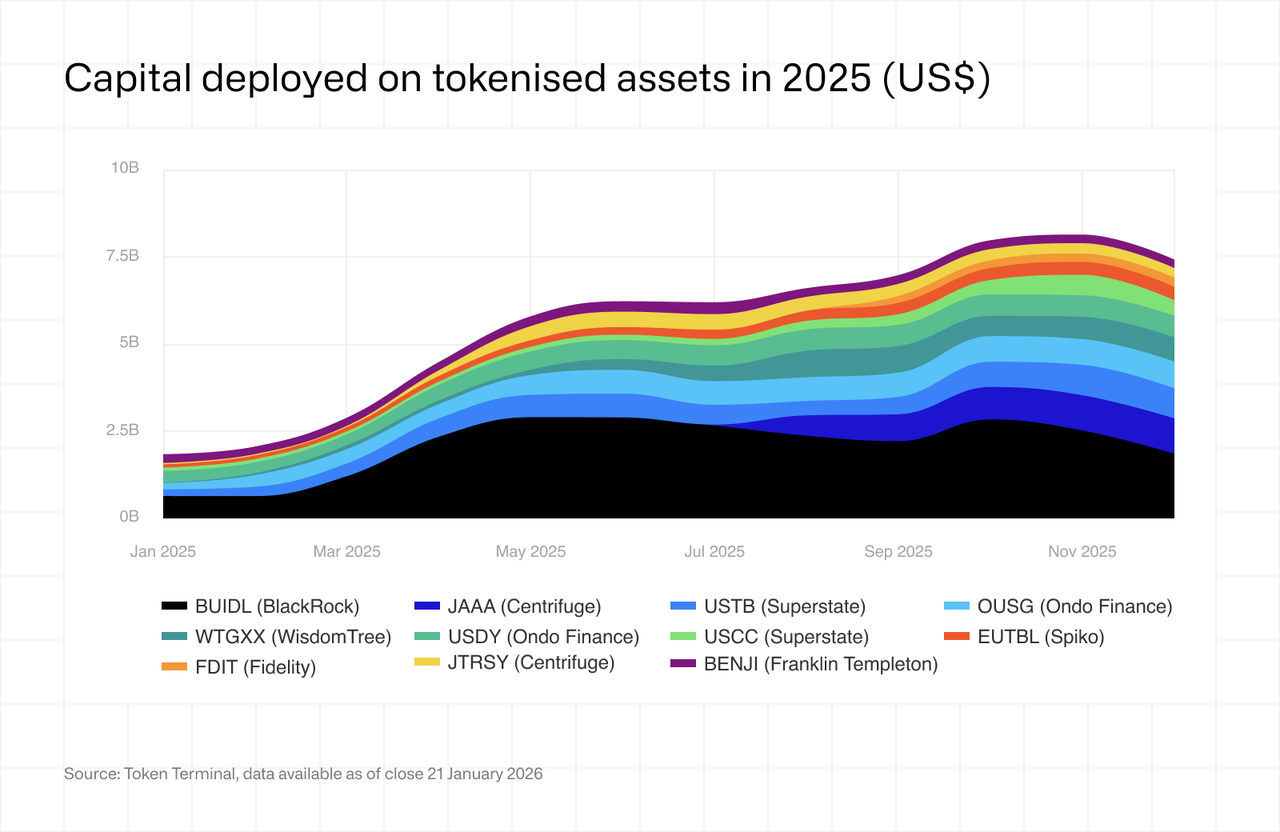The height and width of the screenshot is (832, 1280).
Task: Click the "BUIDL (BlackRock)" legend label
Action: [277, 606]
